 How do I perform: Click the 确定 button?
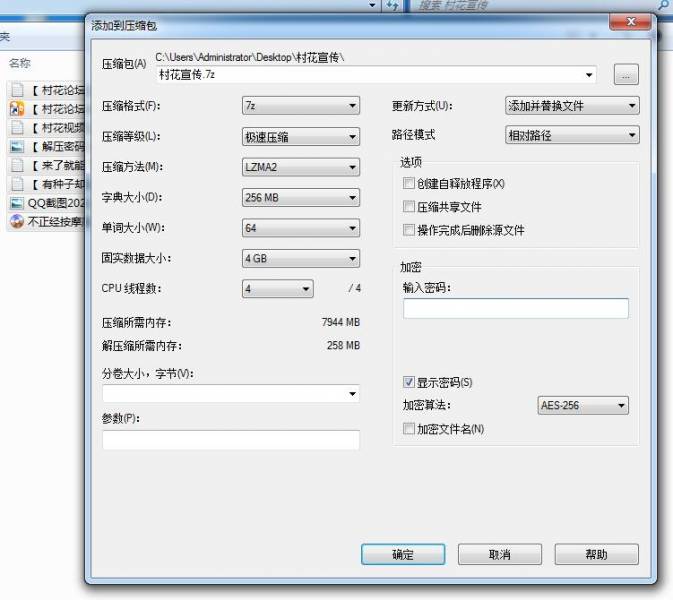[x=403, y=554]
